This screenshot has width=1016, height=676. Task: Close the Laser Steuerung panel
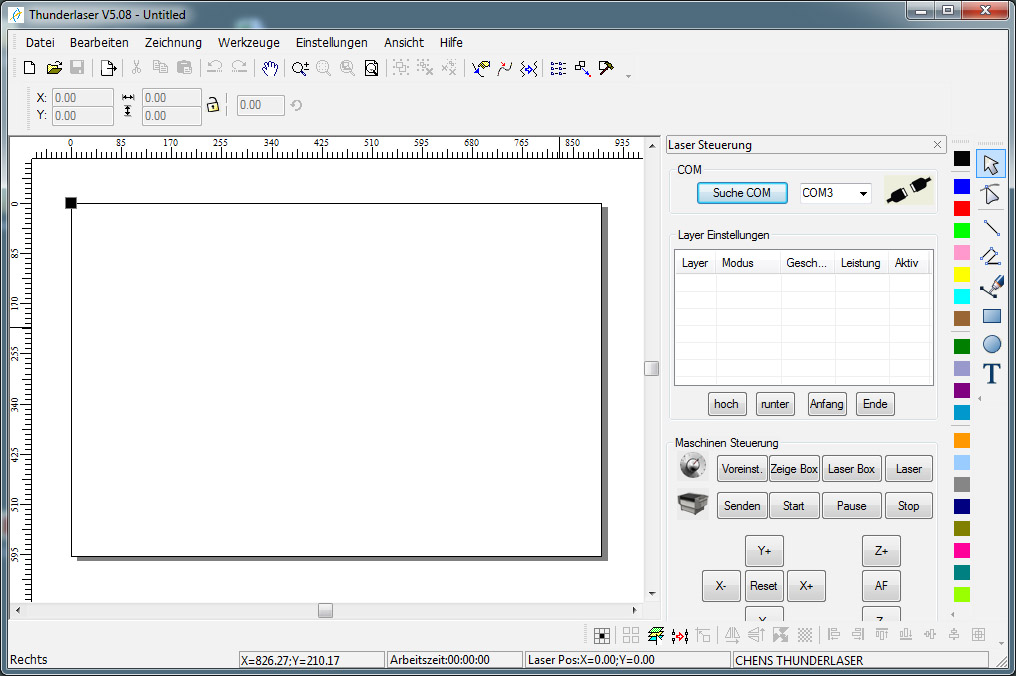pos(937,145)
